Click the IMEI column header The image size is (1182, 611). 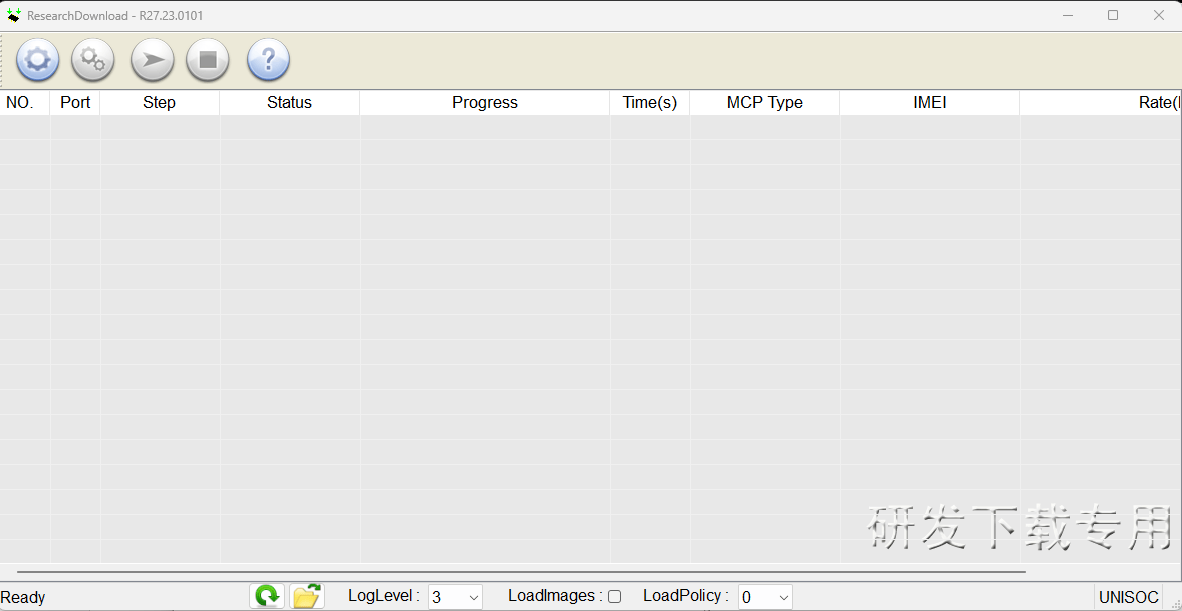click(929, 102)
